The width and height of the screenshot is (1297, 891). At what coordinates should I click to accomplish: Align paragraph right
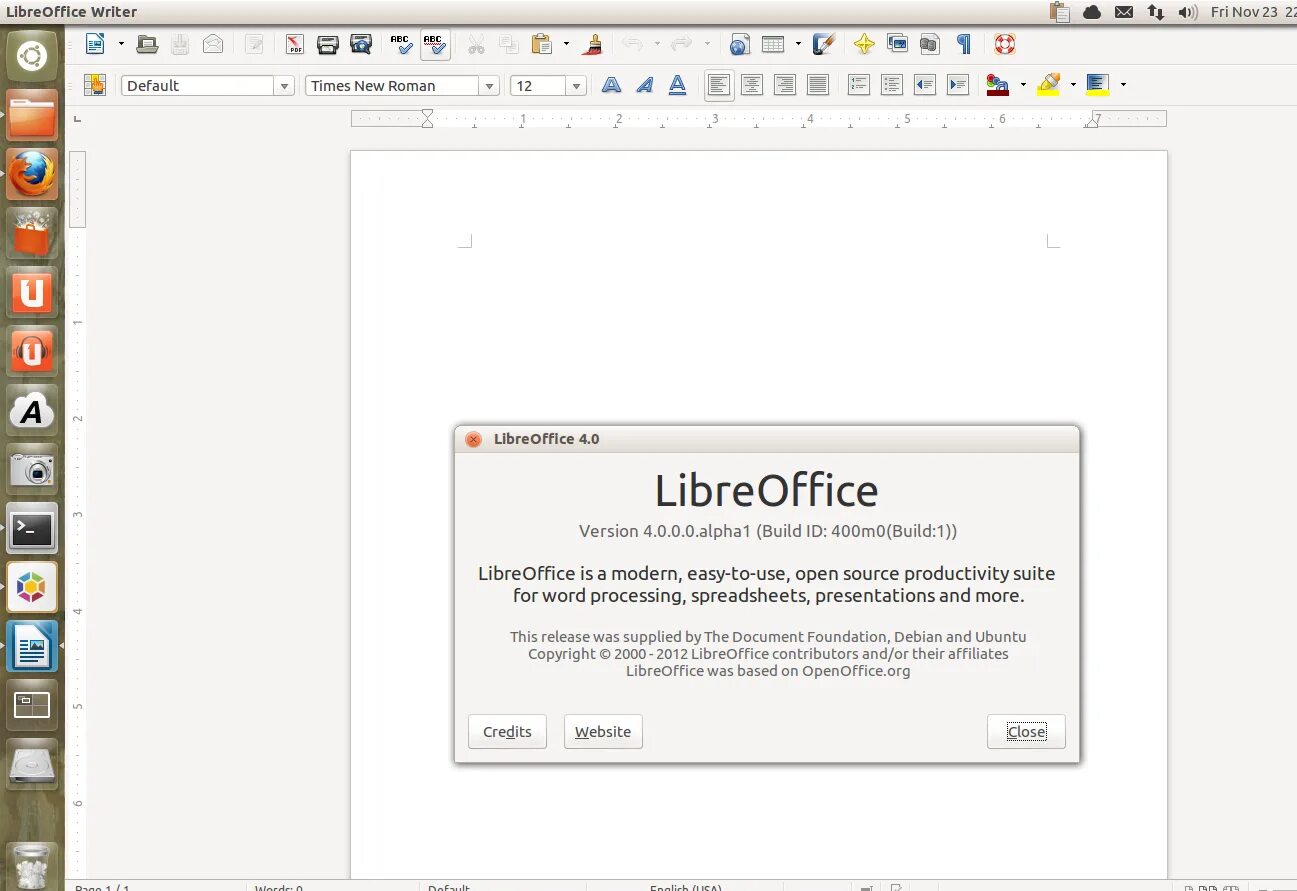tap(785, 85)
